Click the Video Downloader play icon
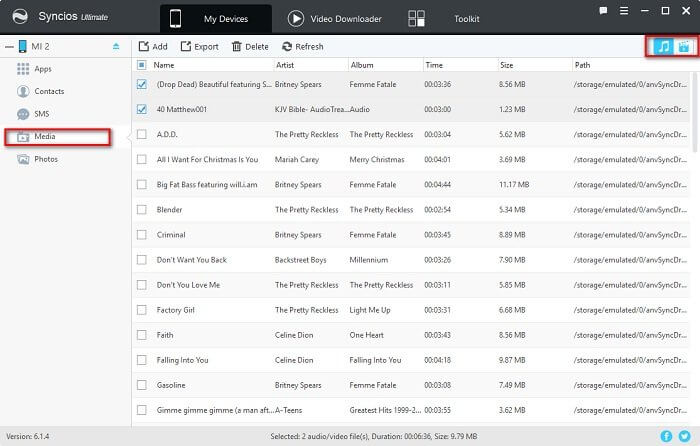 (x=296, y=19)
